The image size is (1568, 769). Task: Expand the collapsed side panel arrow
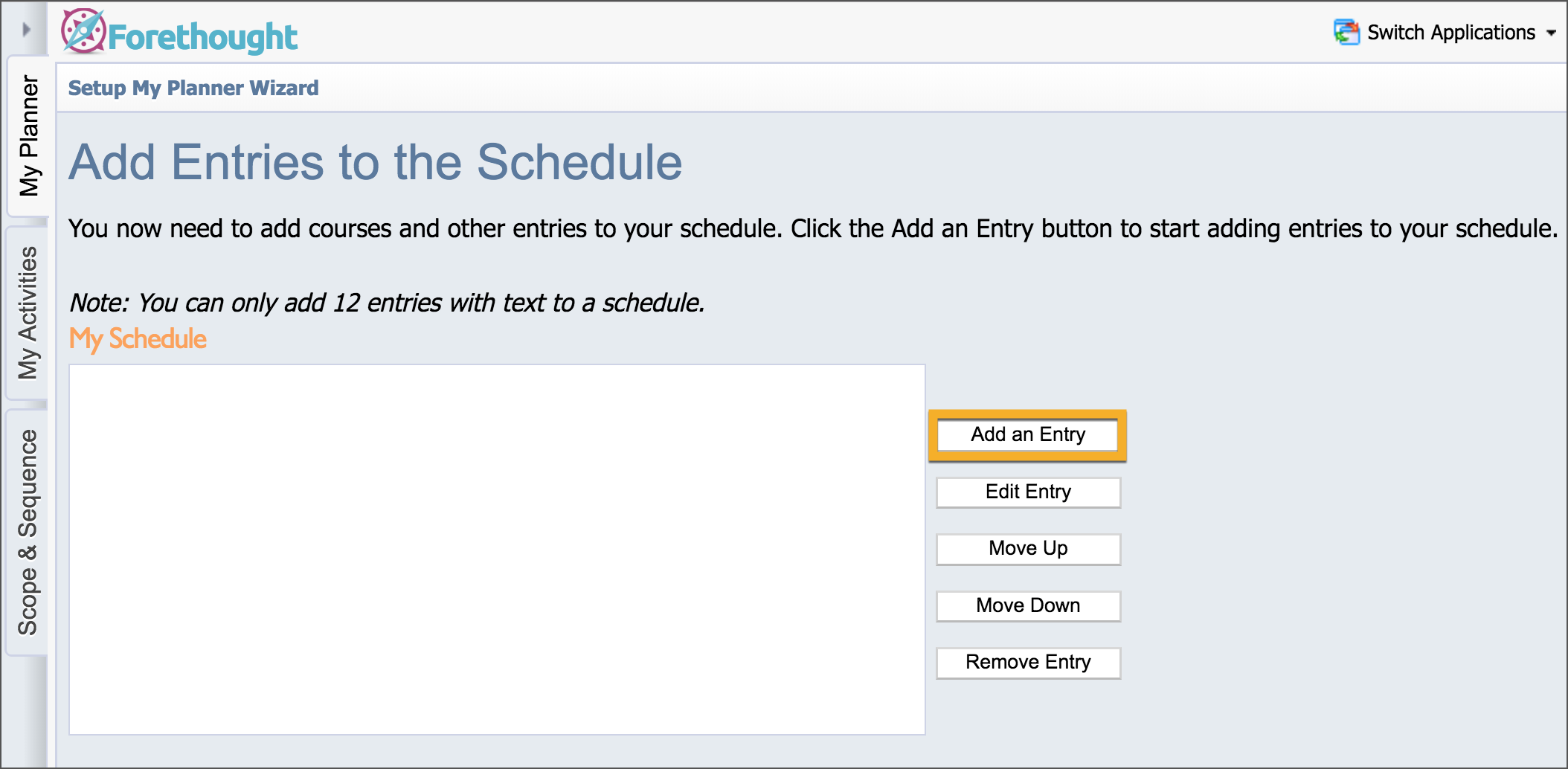[x=27, y=30]
